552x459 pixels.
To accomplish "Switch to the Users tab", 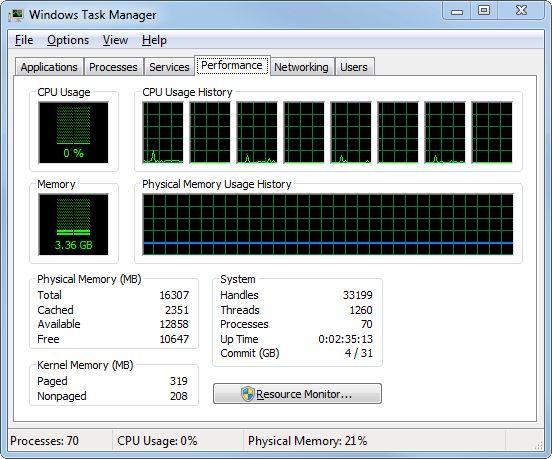I will 354,67.
